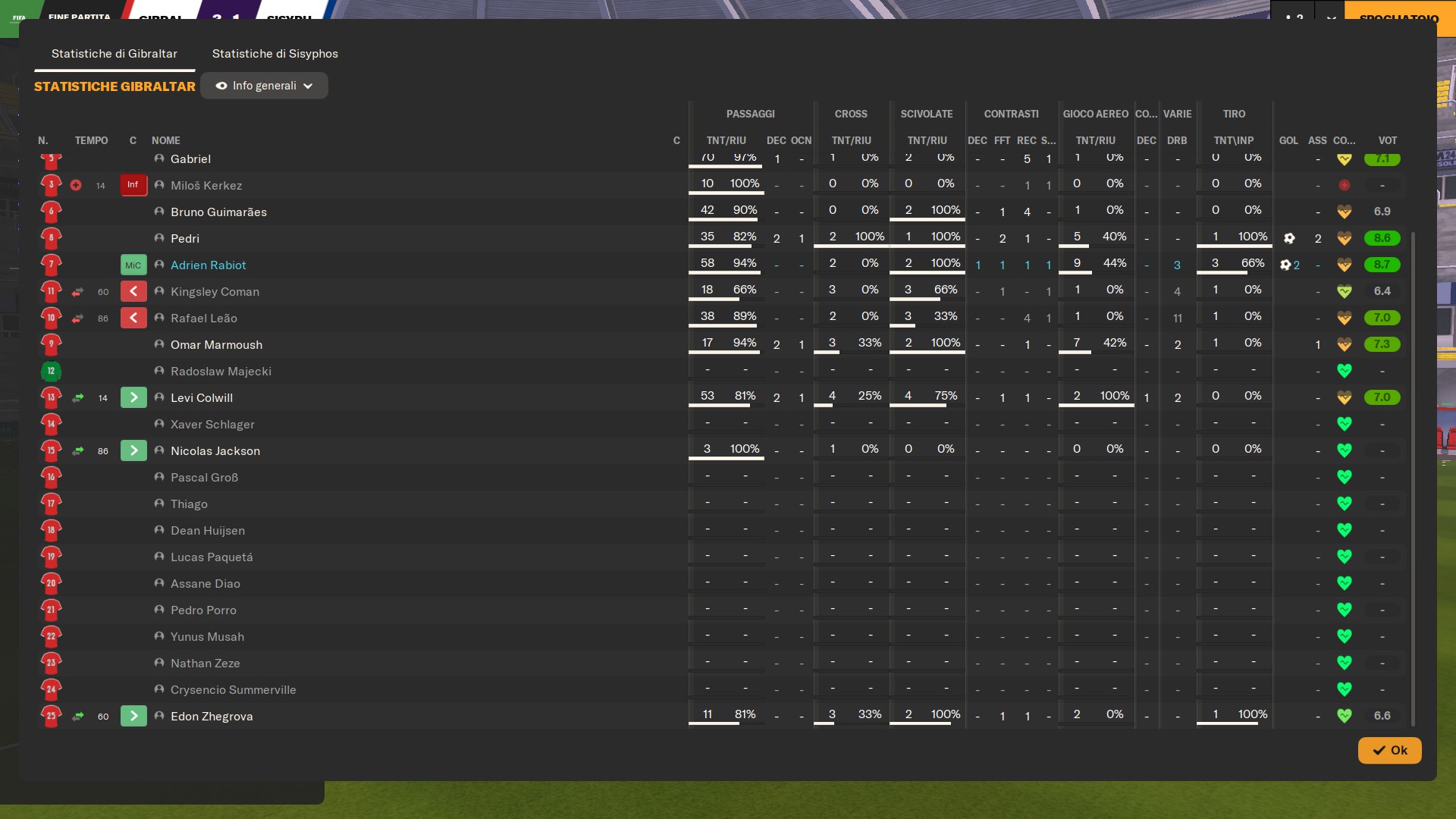Viewport: 1456px width, 819px height.
Task: Confirm with the Ok button
Action: coord(1389,750)
